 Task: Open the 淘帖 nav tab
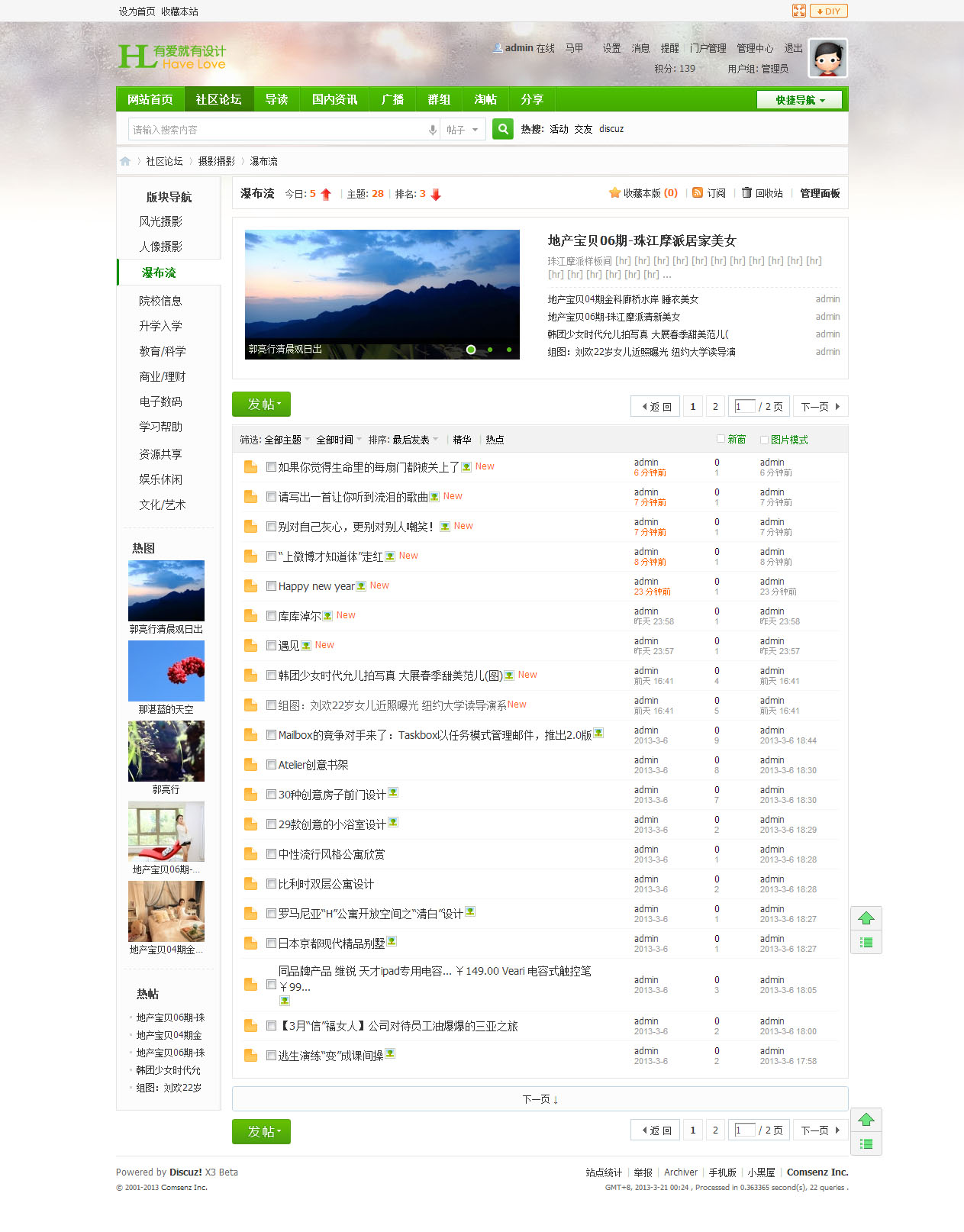tap(486, 99)
